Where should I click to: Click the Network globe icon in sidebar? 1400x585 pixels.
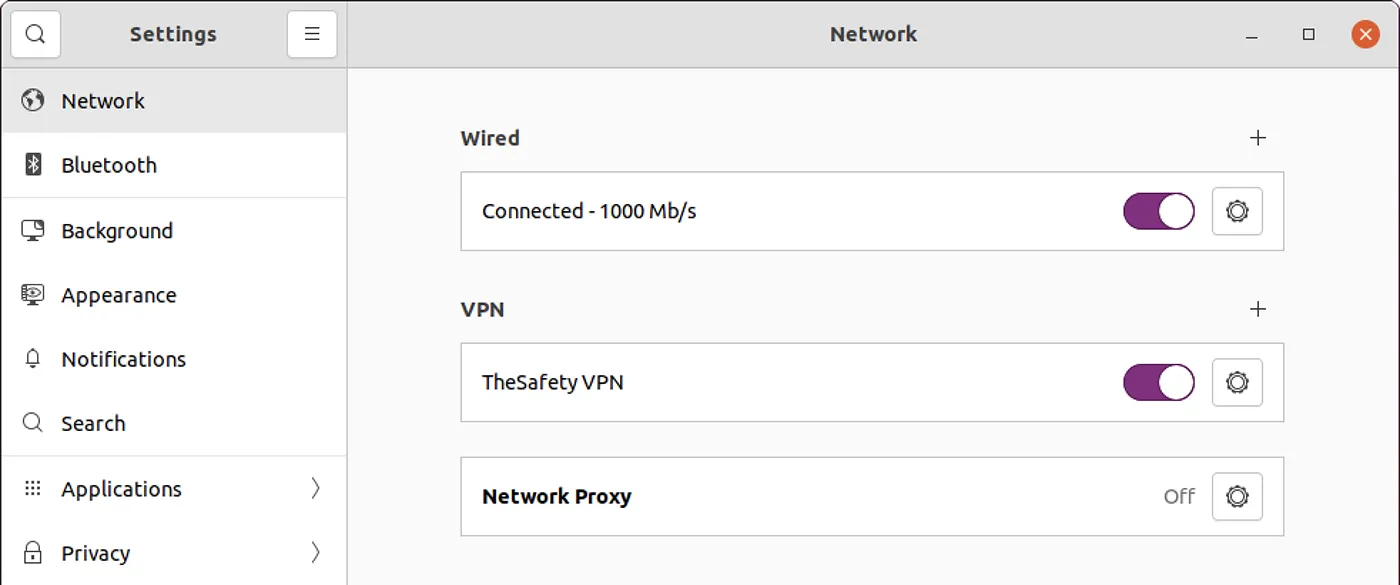point(32,100)
